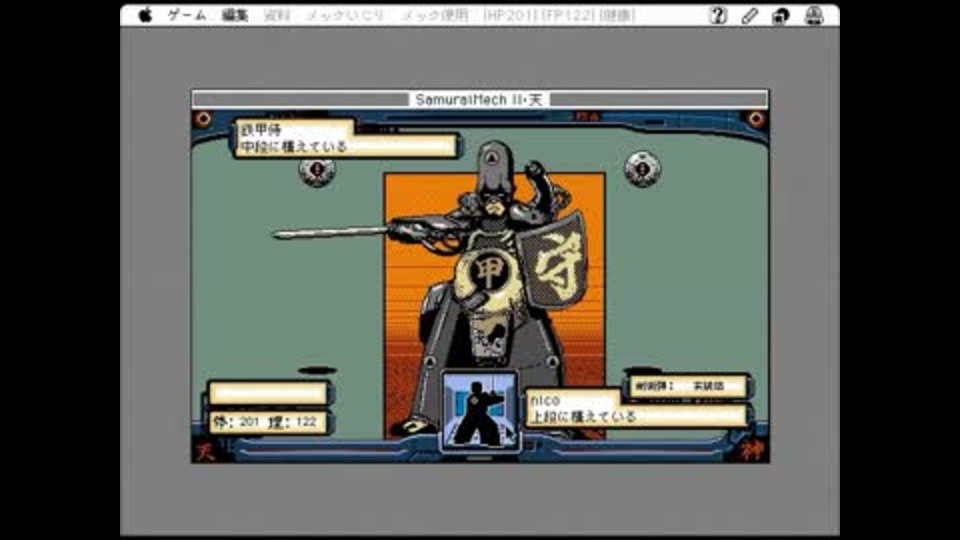
Task: Click the player silhouette portrait
Action: (x=480, y=409)
